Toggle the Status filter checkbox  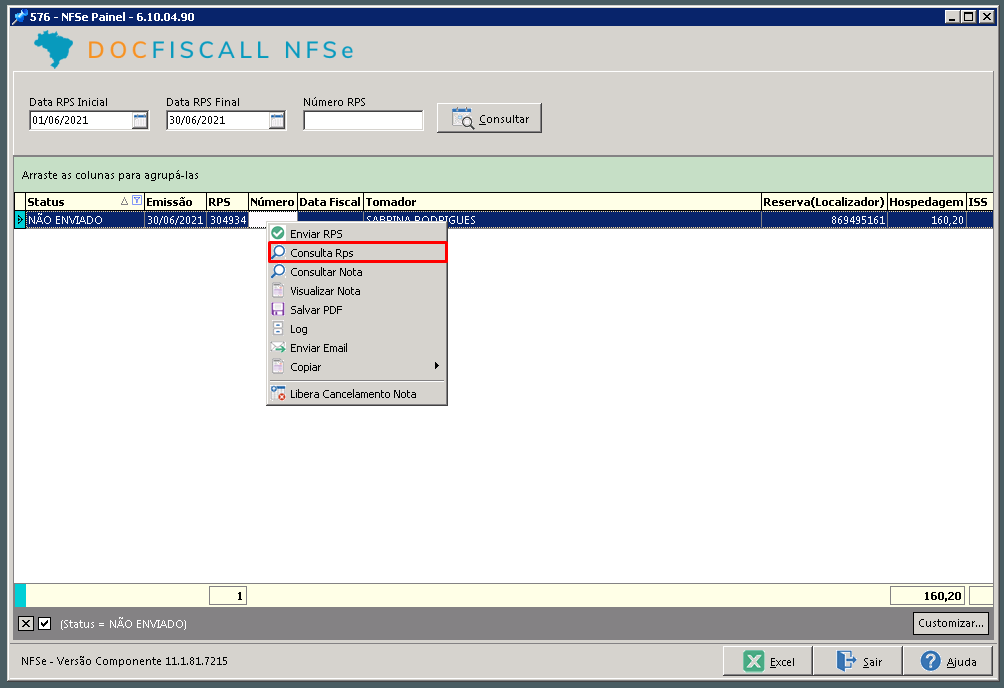(44, 623)
